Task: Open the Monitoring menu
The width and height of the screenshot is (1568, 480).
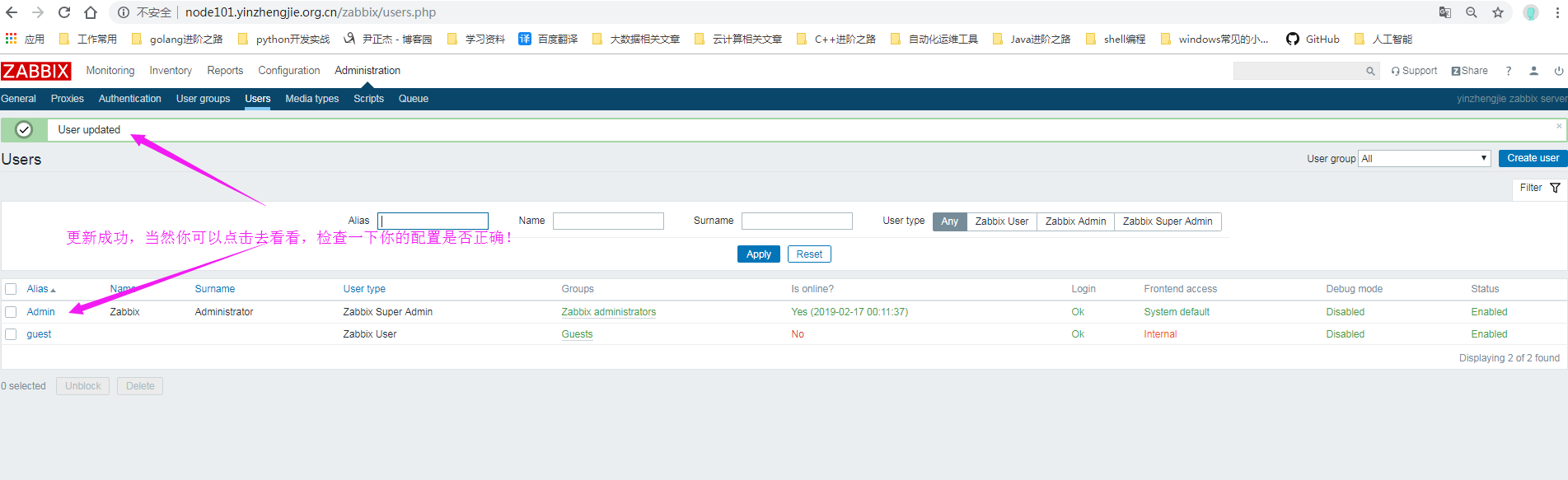Action: coord(110,71)
